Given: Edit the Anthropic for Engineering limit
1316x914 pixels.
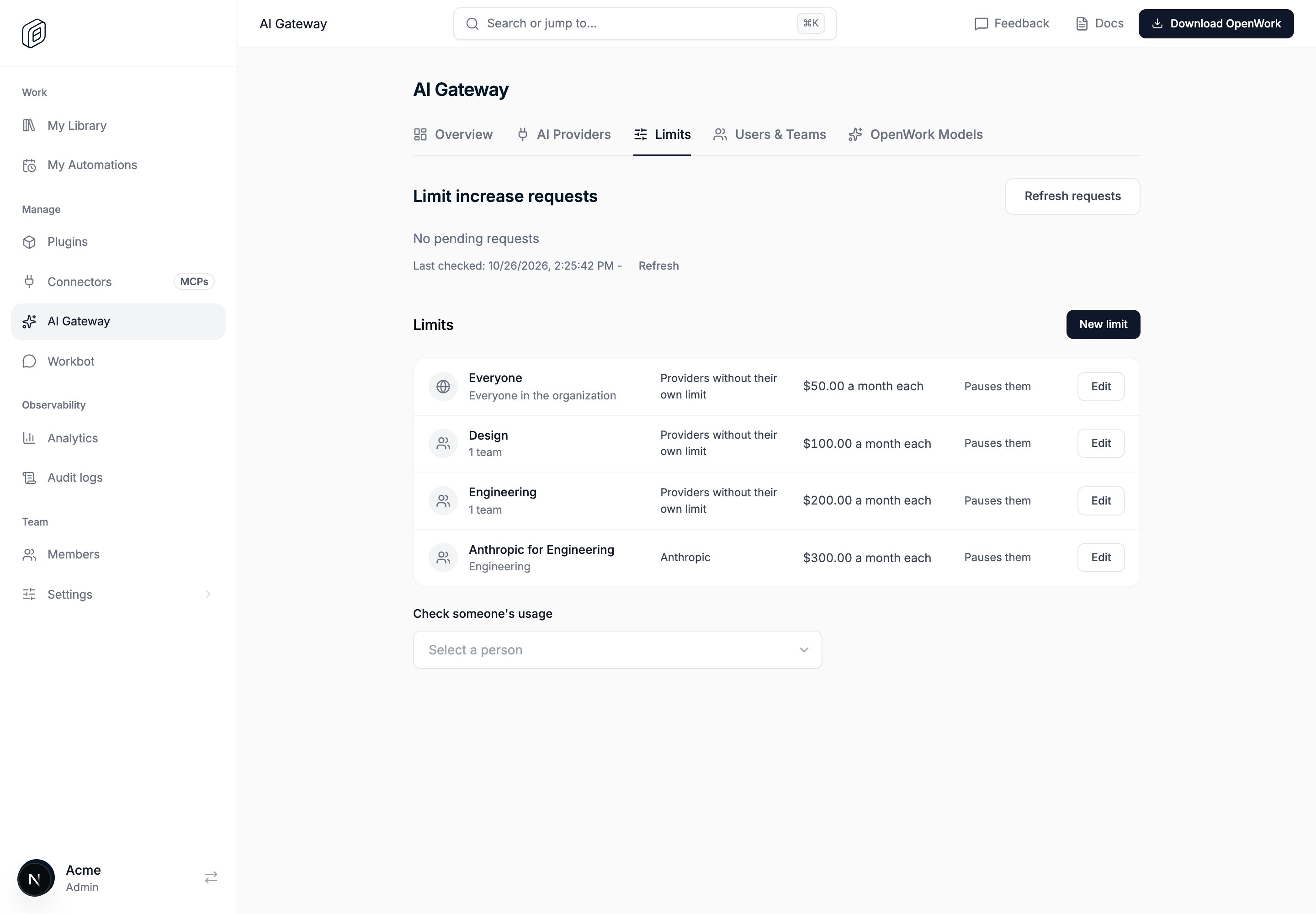Looking at the screenshot, I should [1101, 558].
